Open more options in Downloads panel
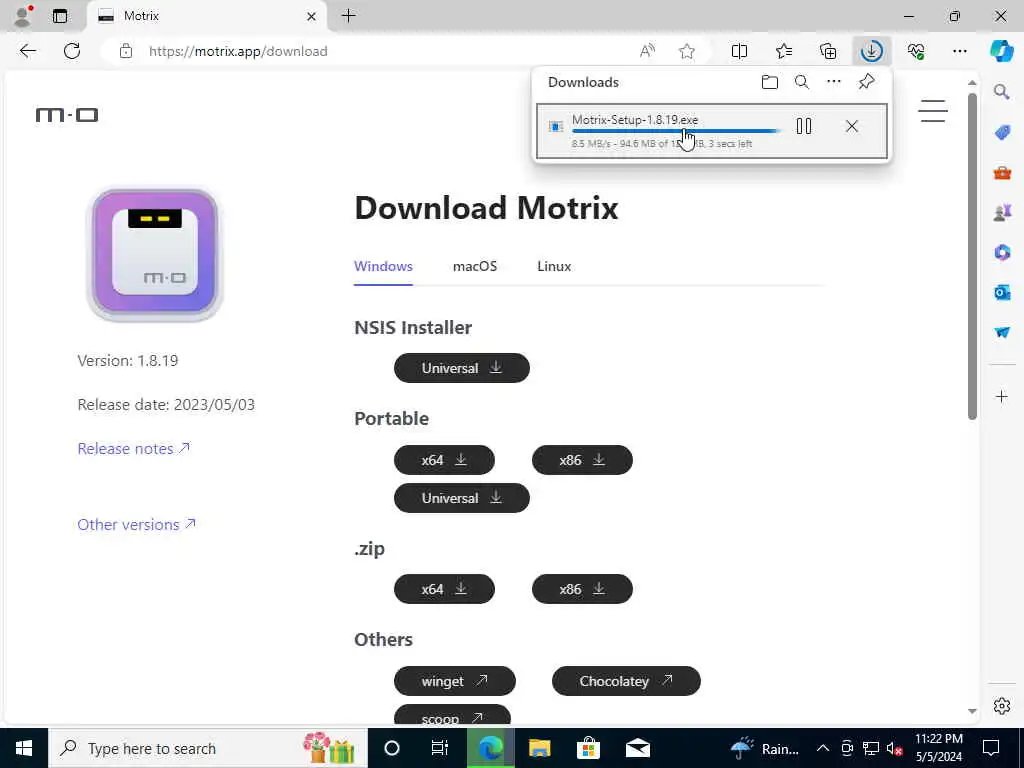Screen dimensions: 1024x768 [x=834, y=82]
